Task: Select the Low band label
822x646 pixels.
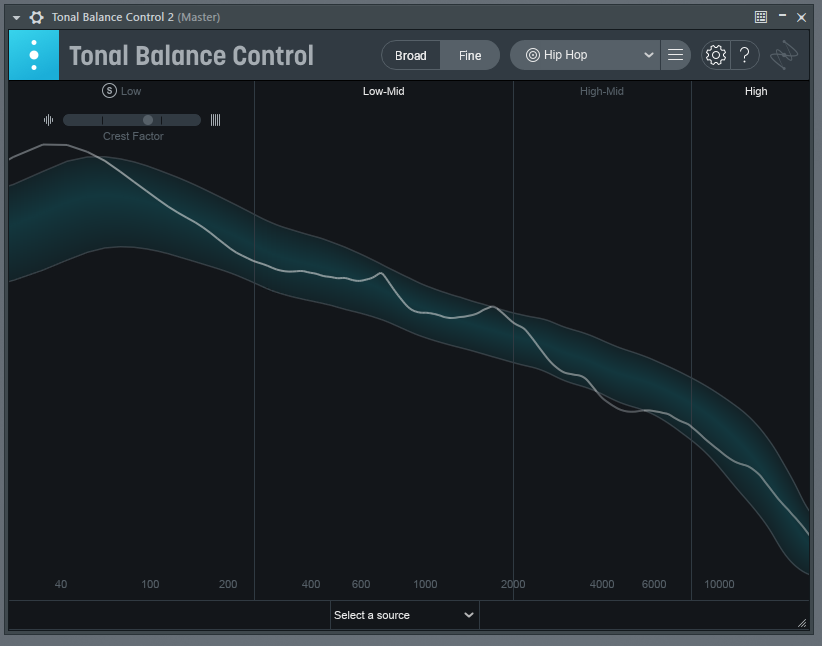Action: [x=131, y=91]
